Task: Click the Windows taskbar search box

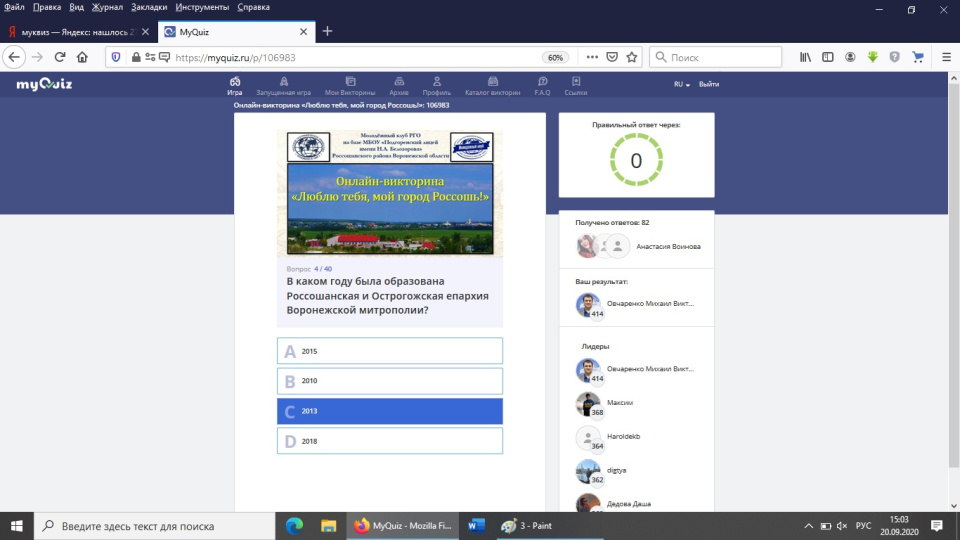Action: click(154, 526)
